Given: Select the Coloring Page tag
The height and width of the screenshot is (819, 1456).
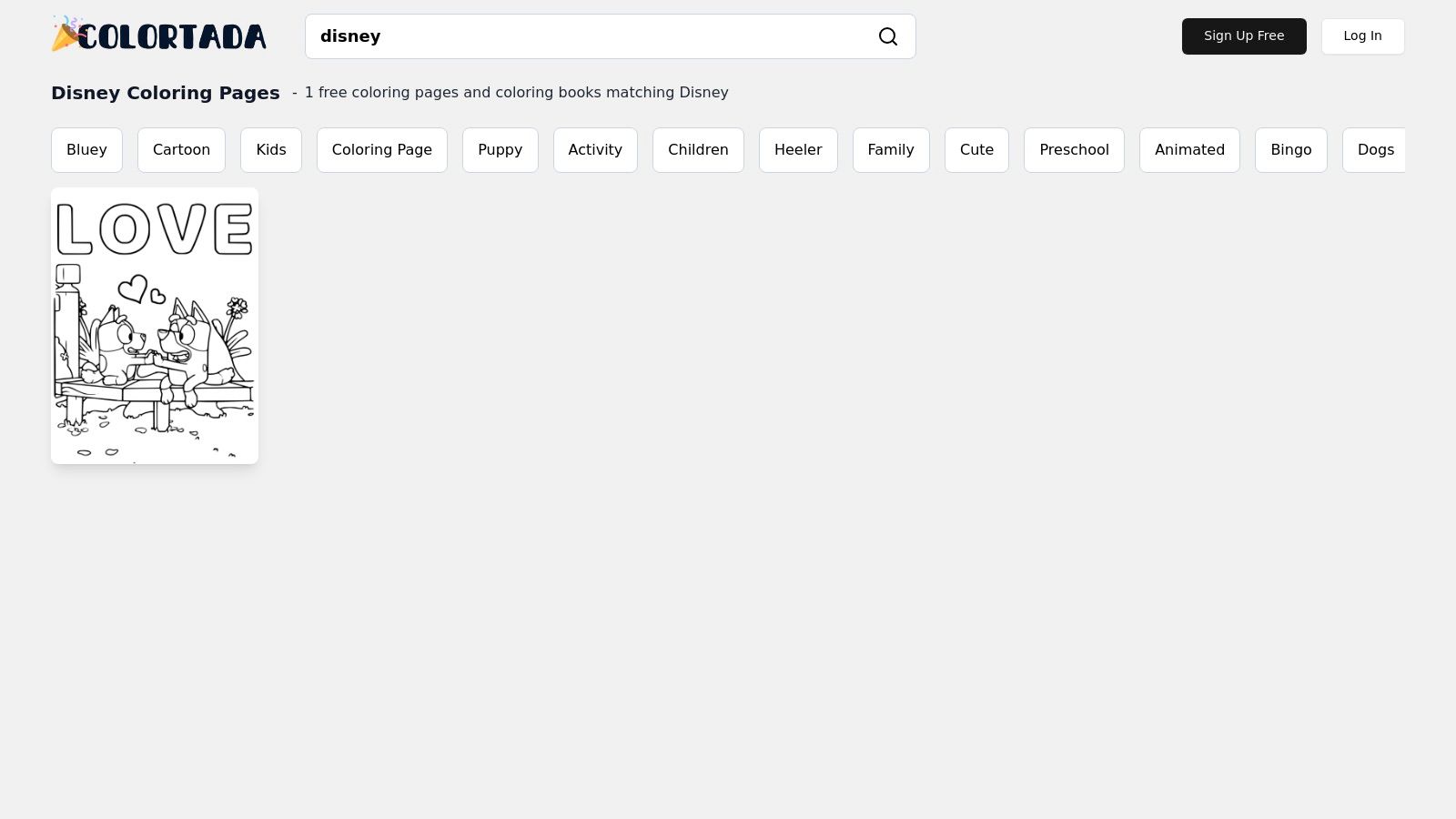Looking at the screenshot, I should (x=381, y=150).
